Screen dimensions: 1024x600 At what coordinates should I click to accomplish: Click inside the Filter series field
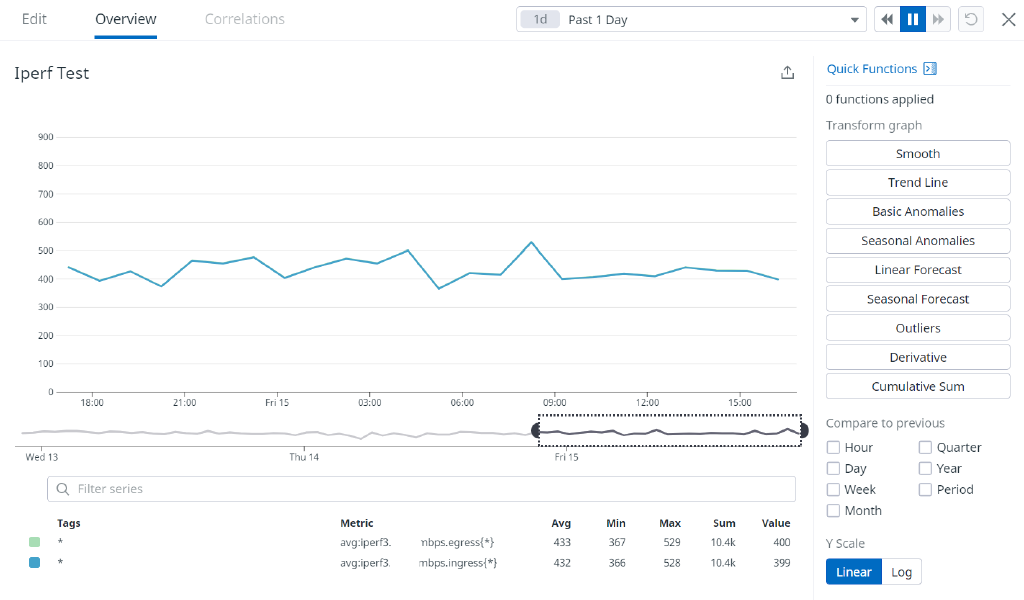click(400, 489)
